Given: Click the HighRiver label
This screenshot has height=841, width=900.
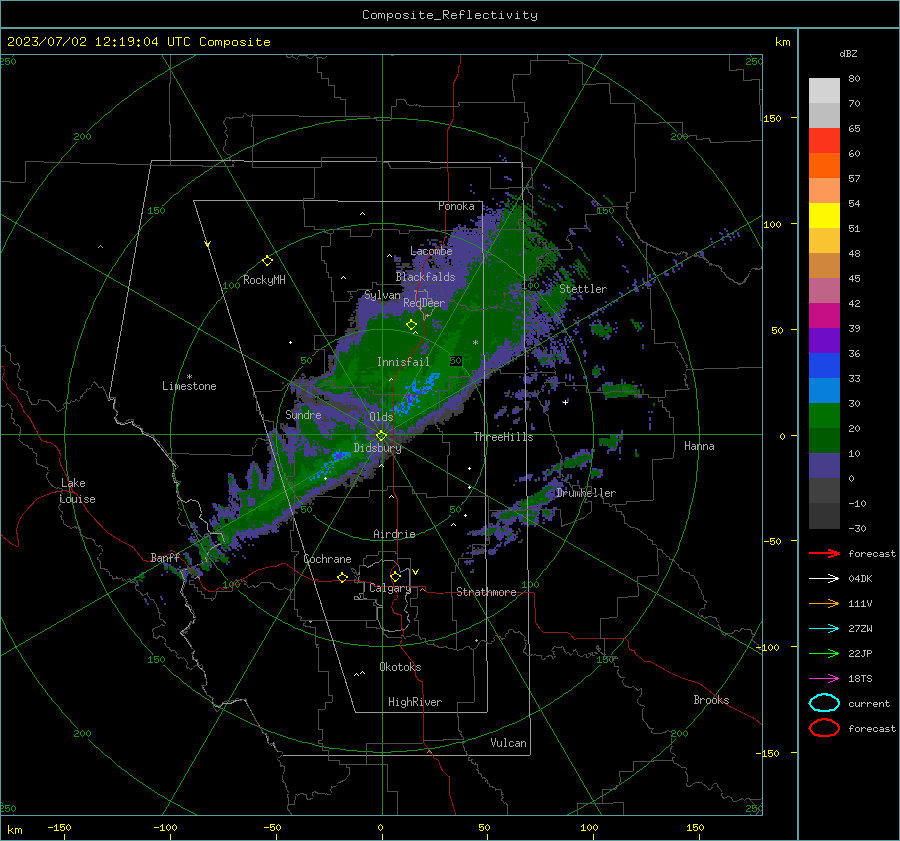Looking at the screenshot, I should pos(415,702).
